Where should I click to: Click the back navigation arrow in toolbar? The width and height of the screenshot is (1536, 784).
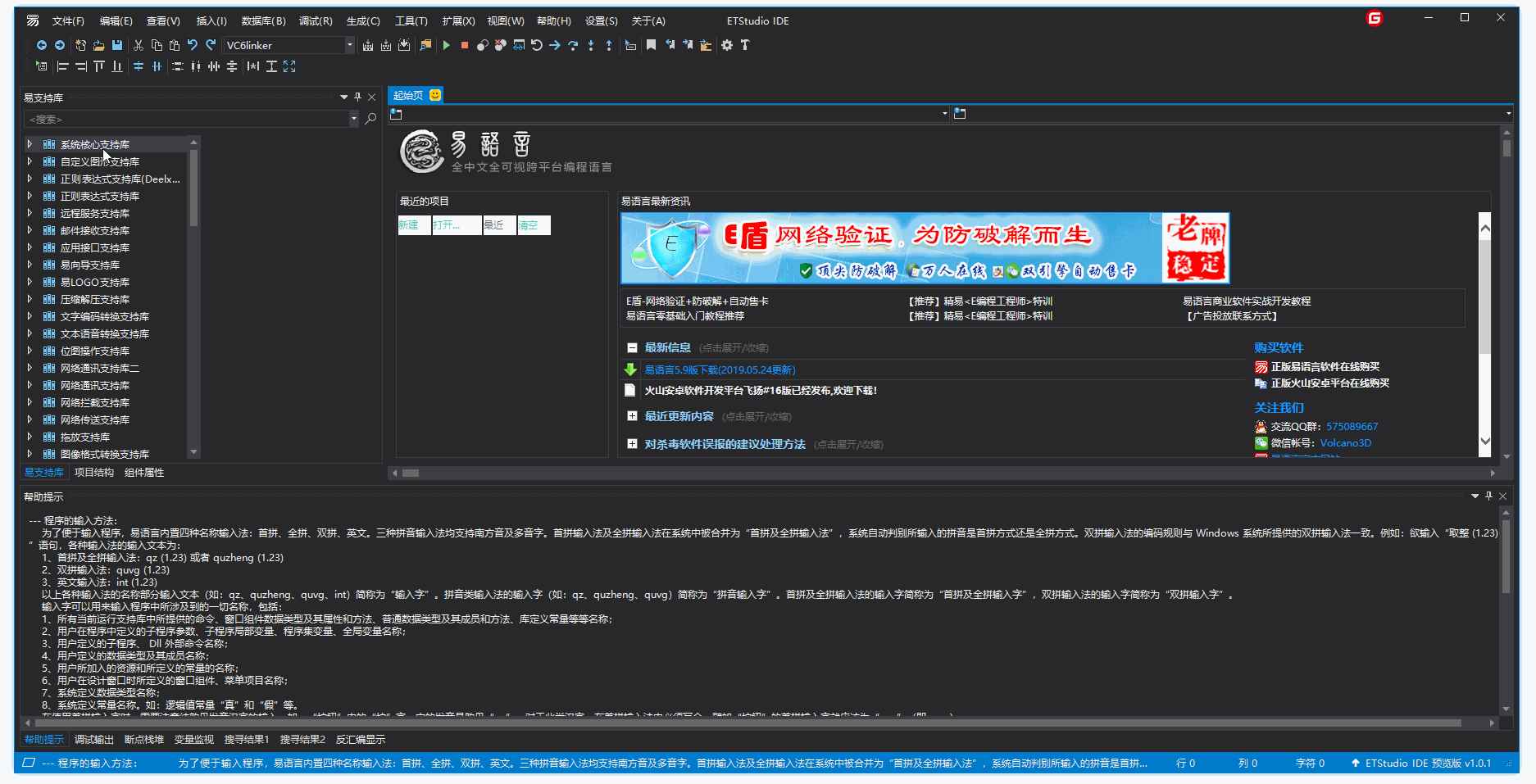pyautogui.click(x=41, y=45)
